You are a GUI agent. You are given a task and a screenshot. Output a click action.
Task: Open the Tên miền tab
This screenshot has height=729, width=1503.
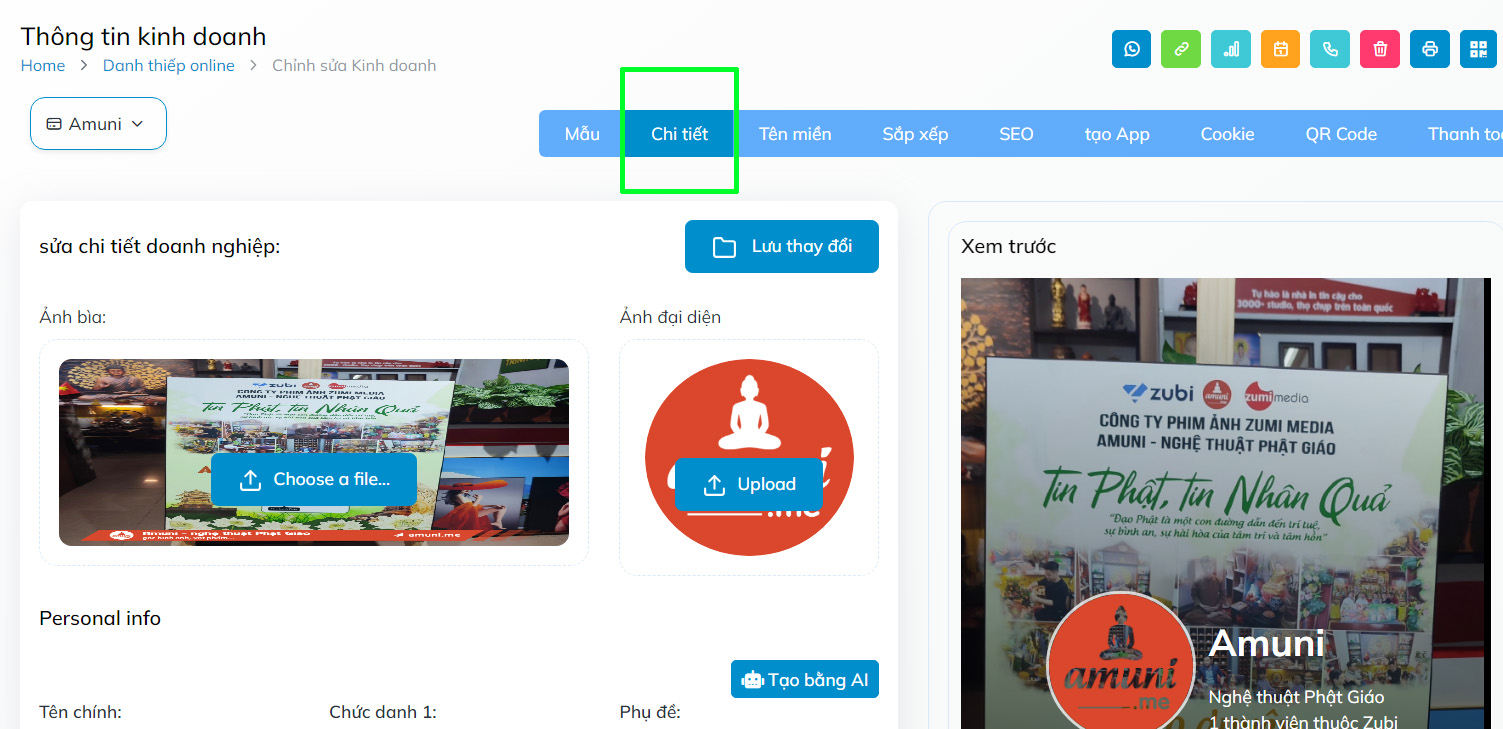click(x=795, y=134)
